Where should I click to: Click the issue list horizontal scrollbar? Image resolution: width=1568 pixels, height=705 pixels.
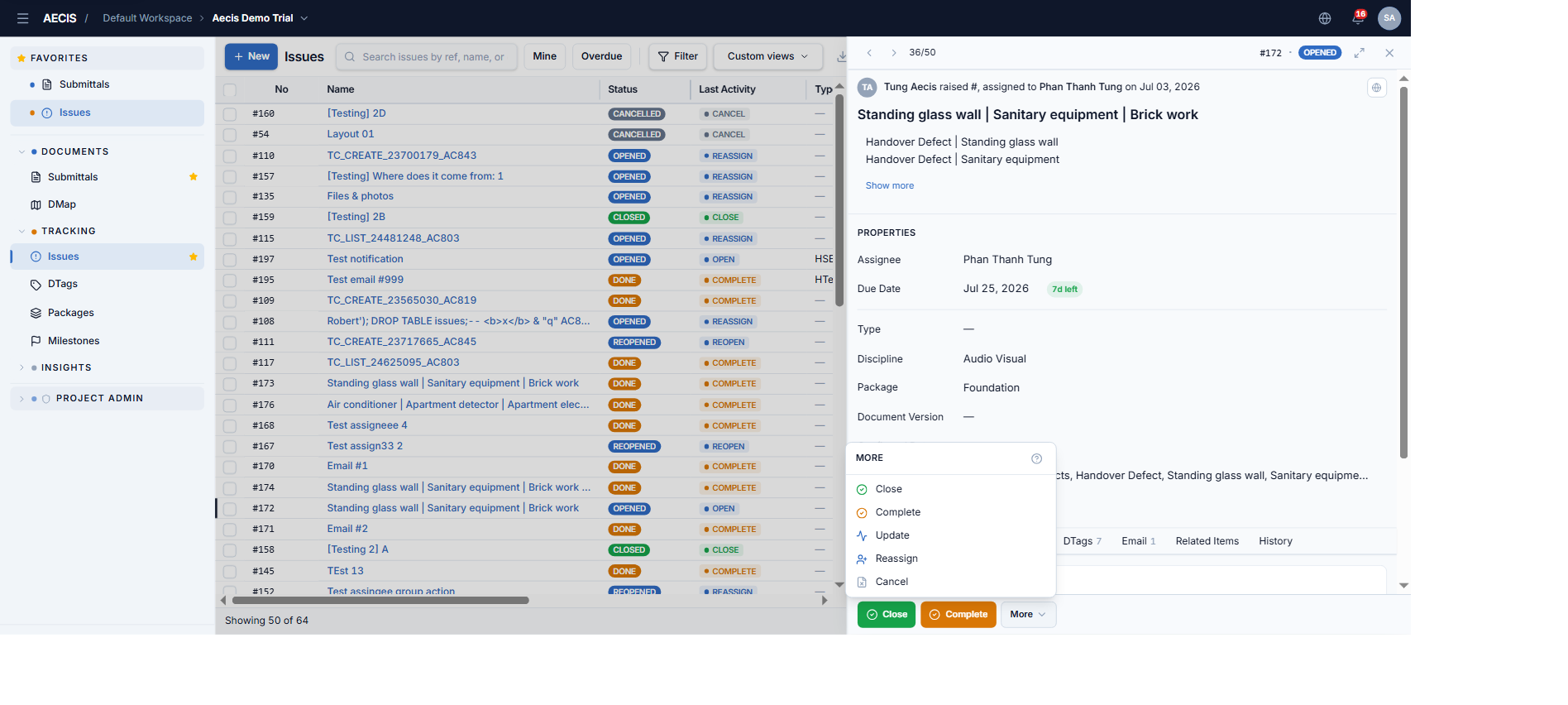pyautogui.click(x=380, y=601)
